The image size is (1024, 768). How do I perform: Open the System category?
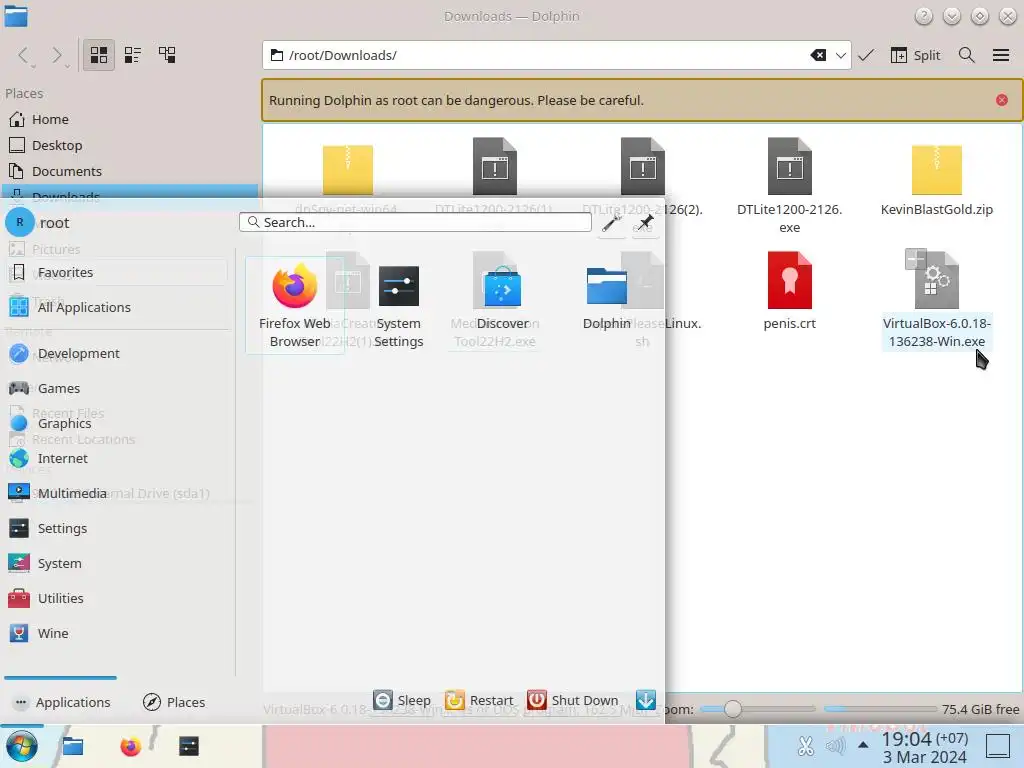click(116, 563)
